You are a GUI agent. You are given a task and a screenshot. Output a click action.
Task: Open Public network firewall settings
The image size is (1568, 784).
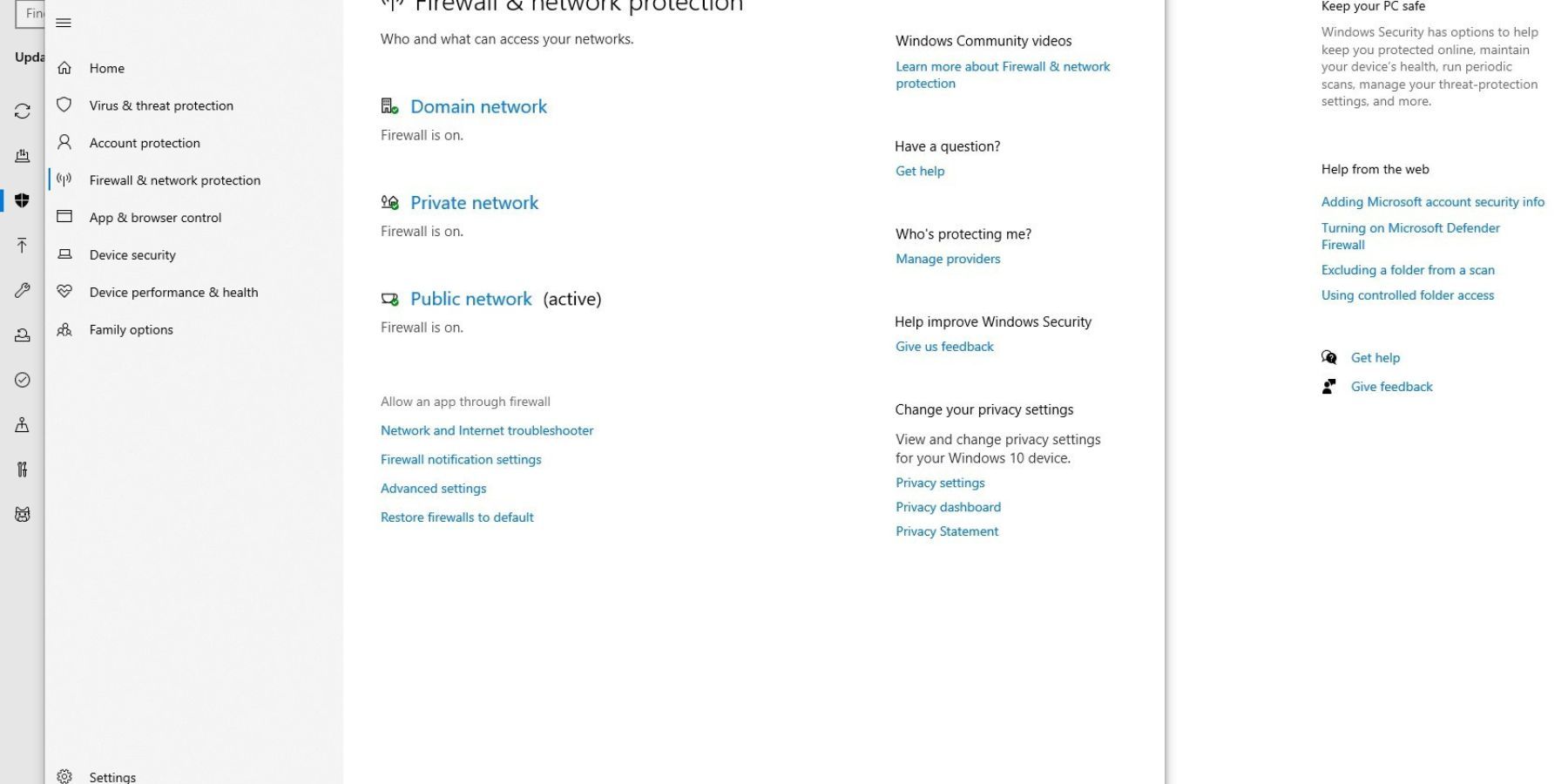(470, 298)
